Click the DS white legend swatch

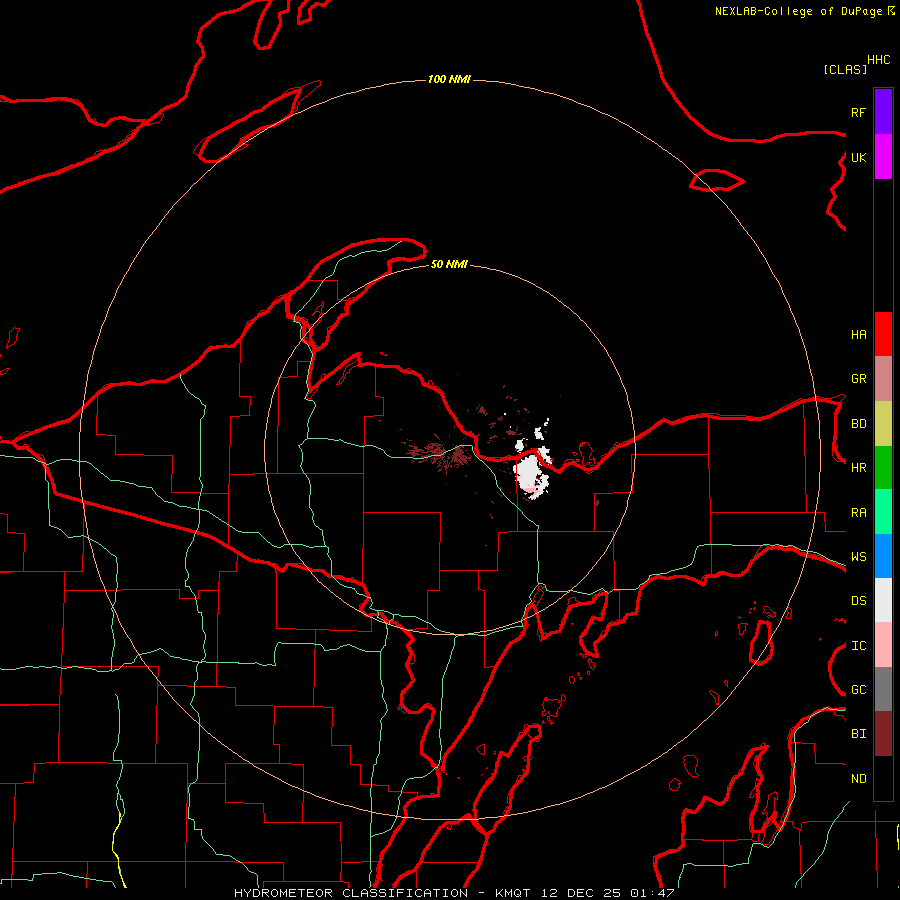(883, 600)
